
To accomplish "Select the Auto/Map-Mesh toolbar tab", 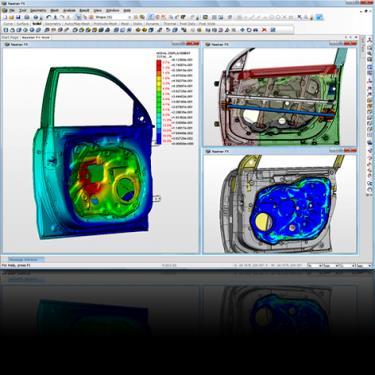I will click(77, 24).
